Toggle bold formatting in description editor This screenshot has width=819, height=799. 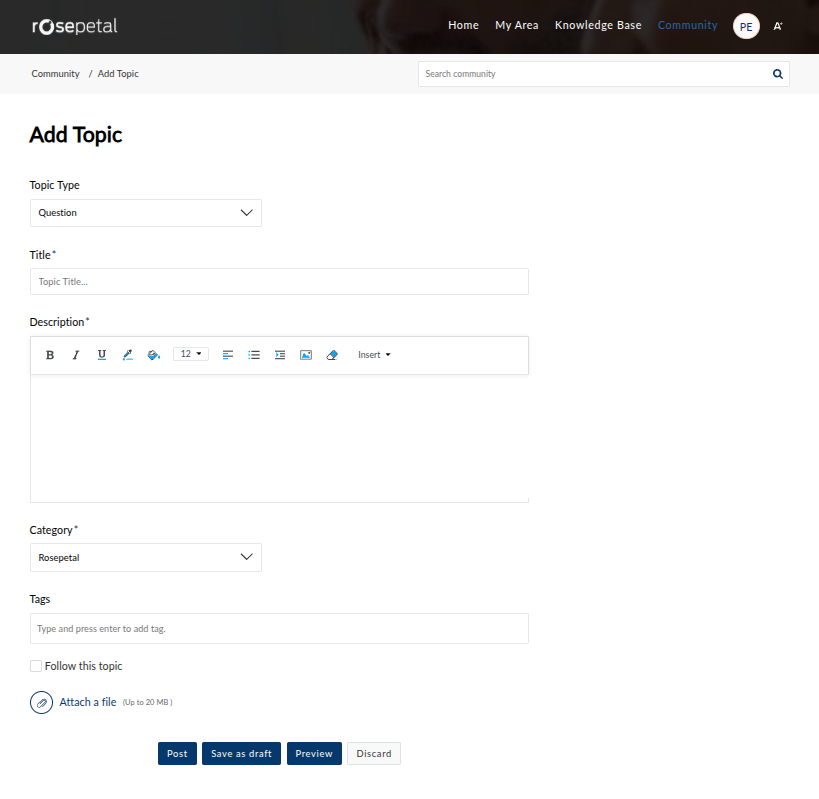click(50, 355)
